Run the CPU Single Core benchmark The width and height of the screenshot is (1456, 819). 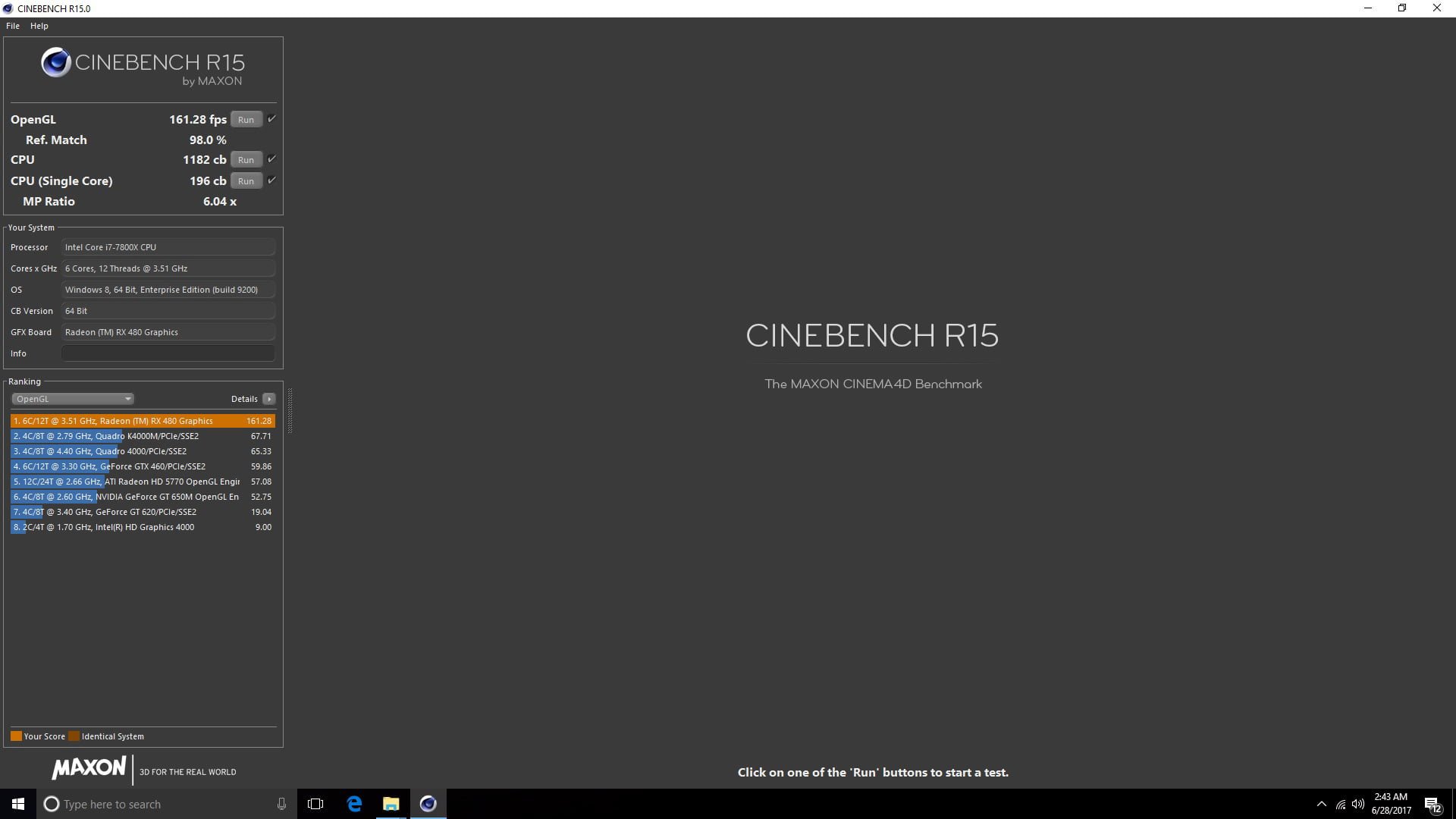coord(246,181)
